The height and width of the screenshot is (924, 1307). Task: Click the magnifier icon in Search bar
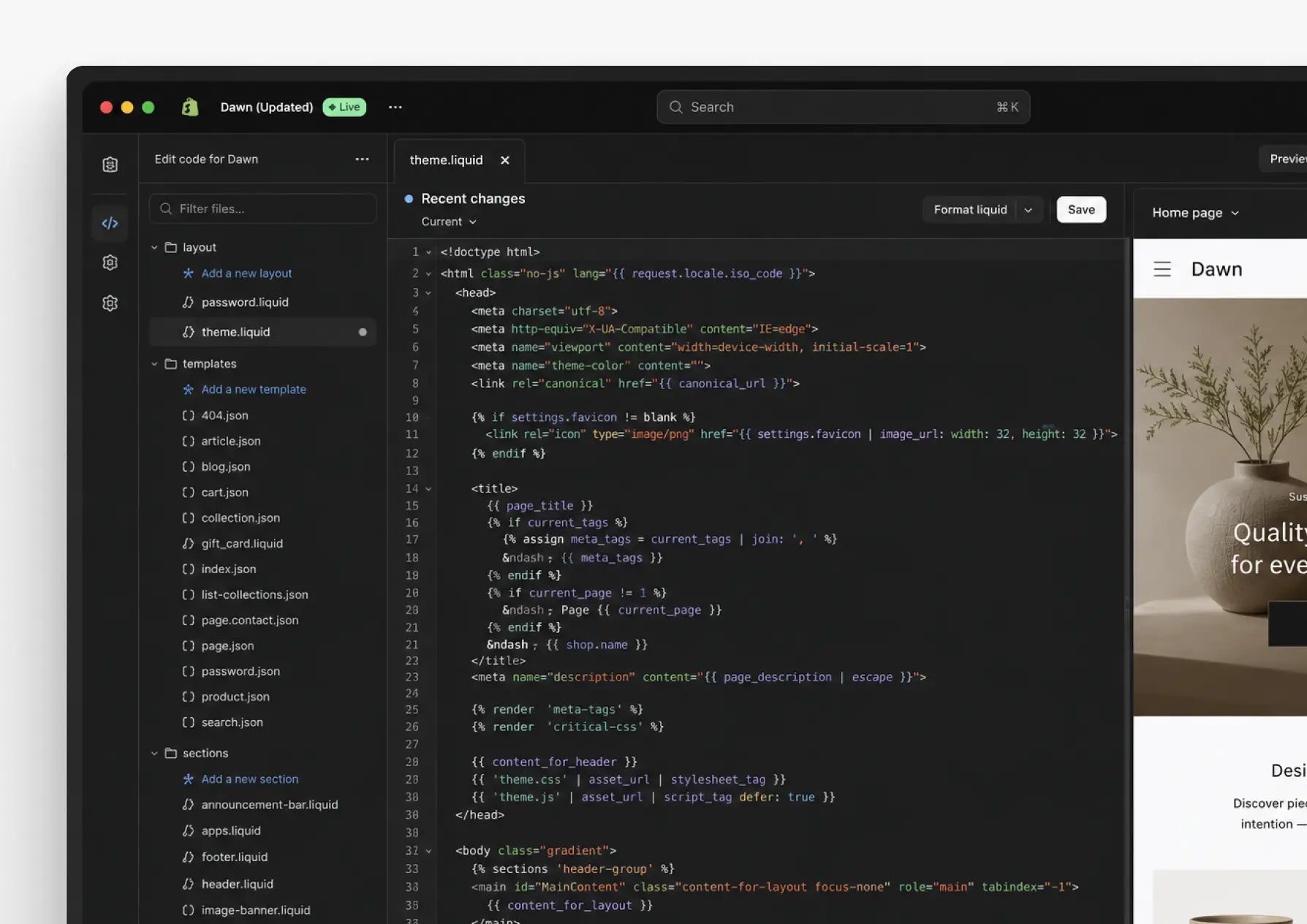[x=676, y=107]
